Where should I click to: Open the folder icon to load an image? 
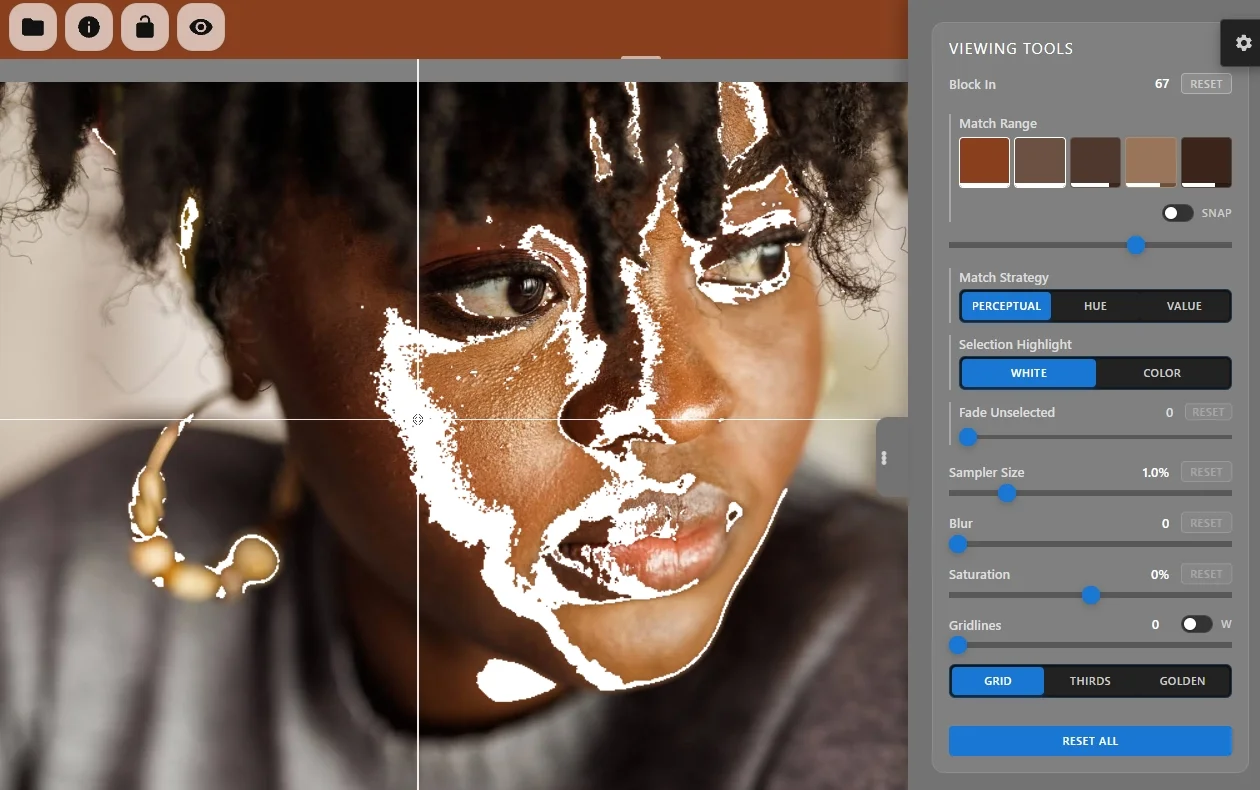point(33,27)
